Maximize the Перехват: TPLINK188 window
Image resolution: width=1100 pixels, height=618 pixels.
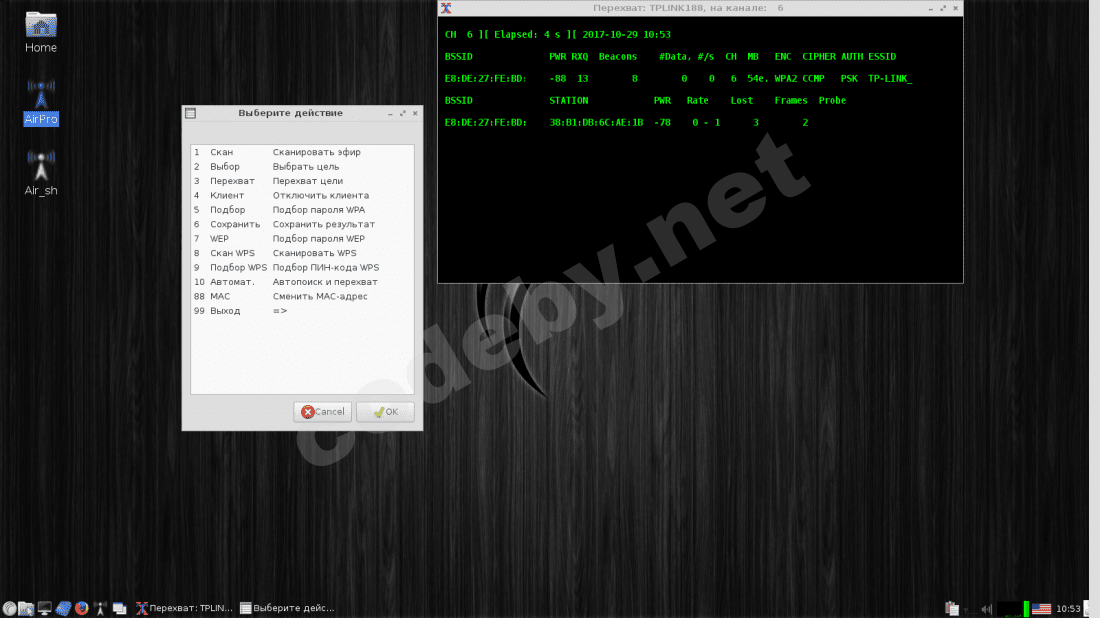[x=943, y=8]
